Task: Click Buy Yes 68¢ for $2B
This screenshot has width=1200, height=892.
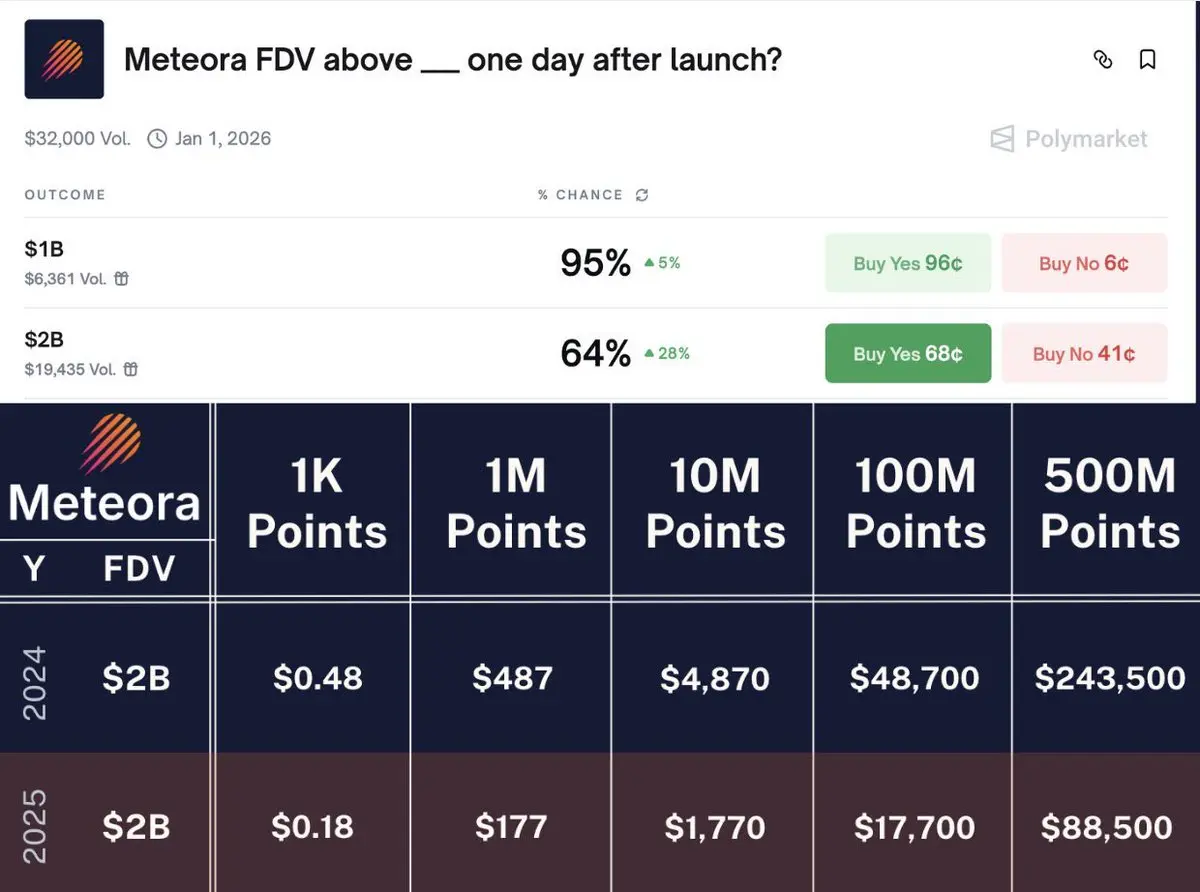Action: [x=907, y=353]
